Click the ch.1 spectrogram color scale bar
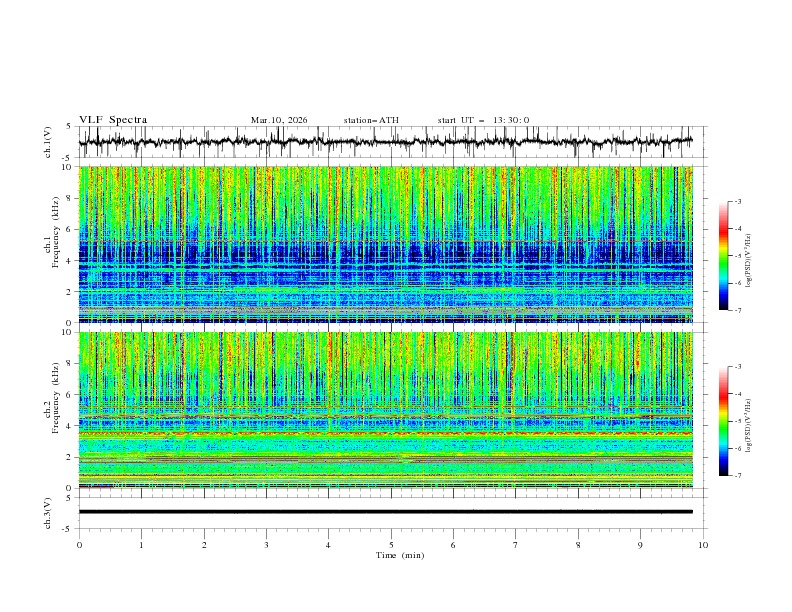Image resolution: width=792 pixels, height=612 pixels. click(723, 256)
